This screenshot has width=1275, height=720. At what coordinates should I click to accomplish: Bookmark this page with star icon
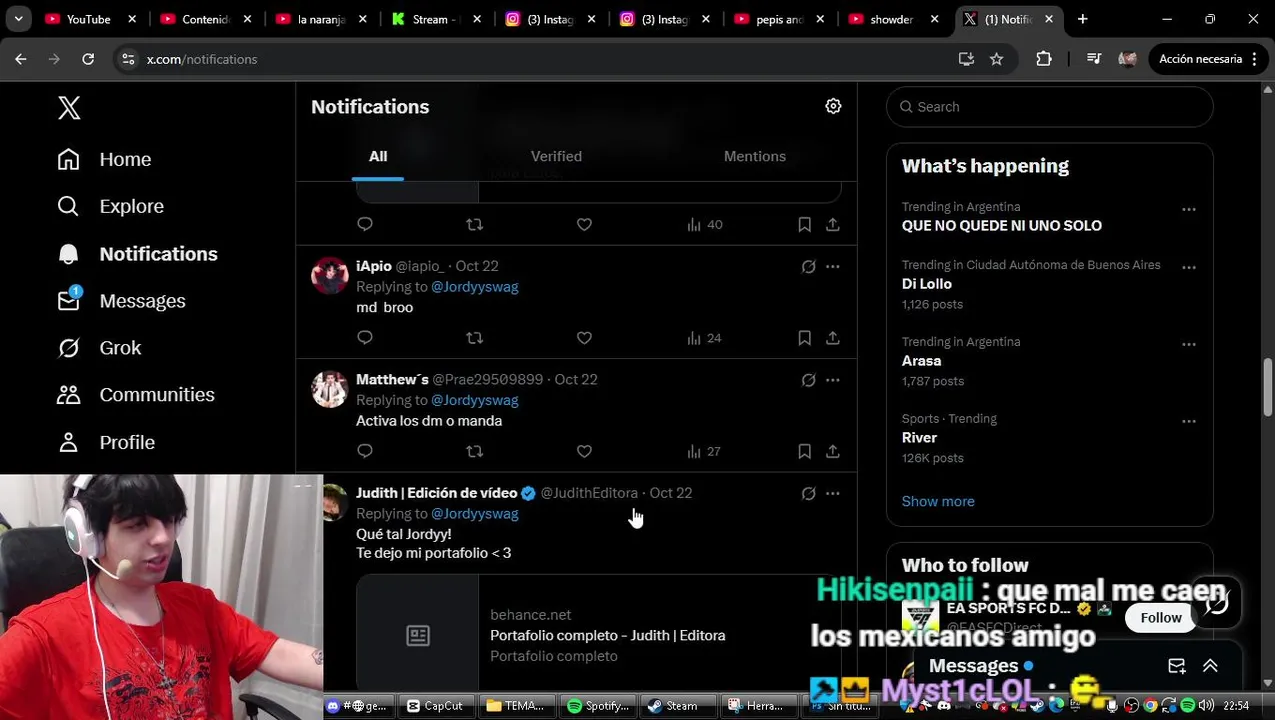pos(996,59)
